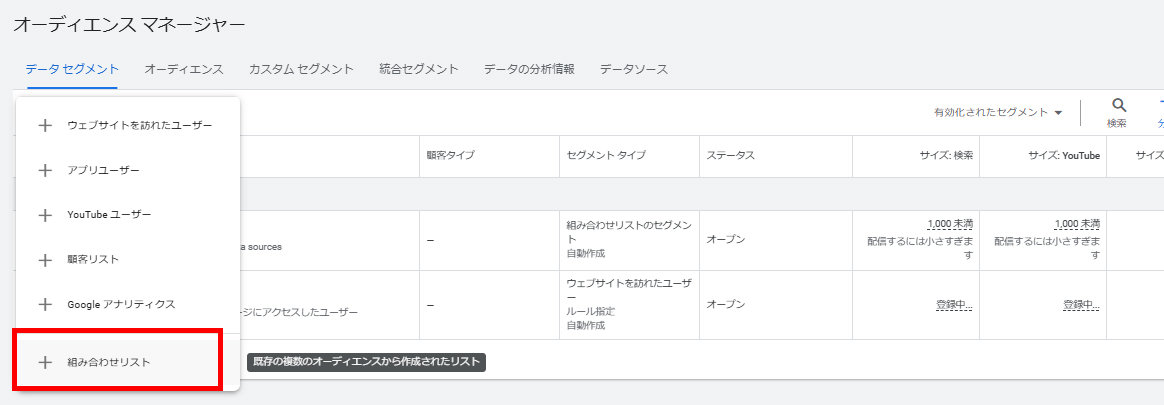Choose Google アナリティクス menu entry
This screenshot has height=405, width=1164.
pos(121,304)
